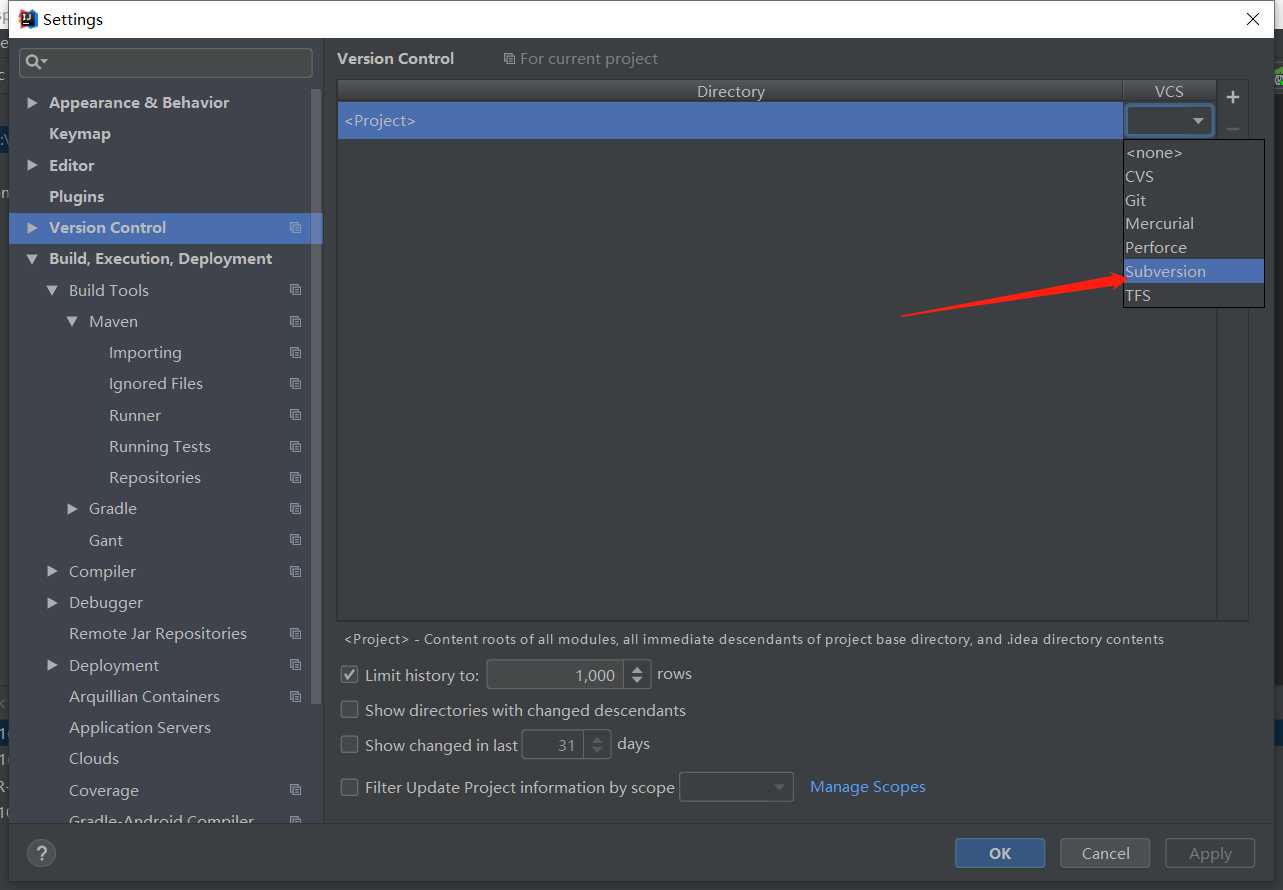Select Git from VCS list
This screenshot has height=890, width=1283.
point(1194,200)
